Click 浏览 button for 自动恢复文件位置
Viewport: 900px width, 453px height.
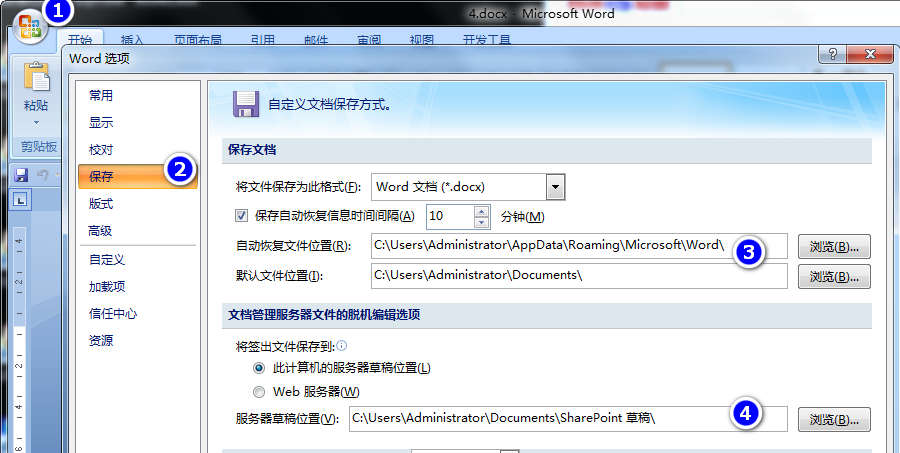pyautogui.click(x=834, y=247)
